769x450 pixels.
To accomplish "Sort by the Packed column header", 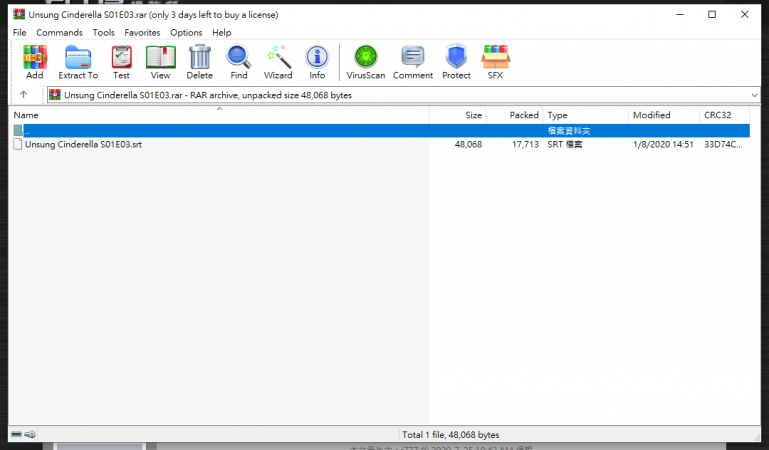I will point(514,115).
